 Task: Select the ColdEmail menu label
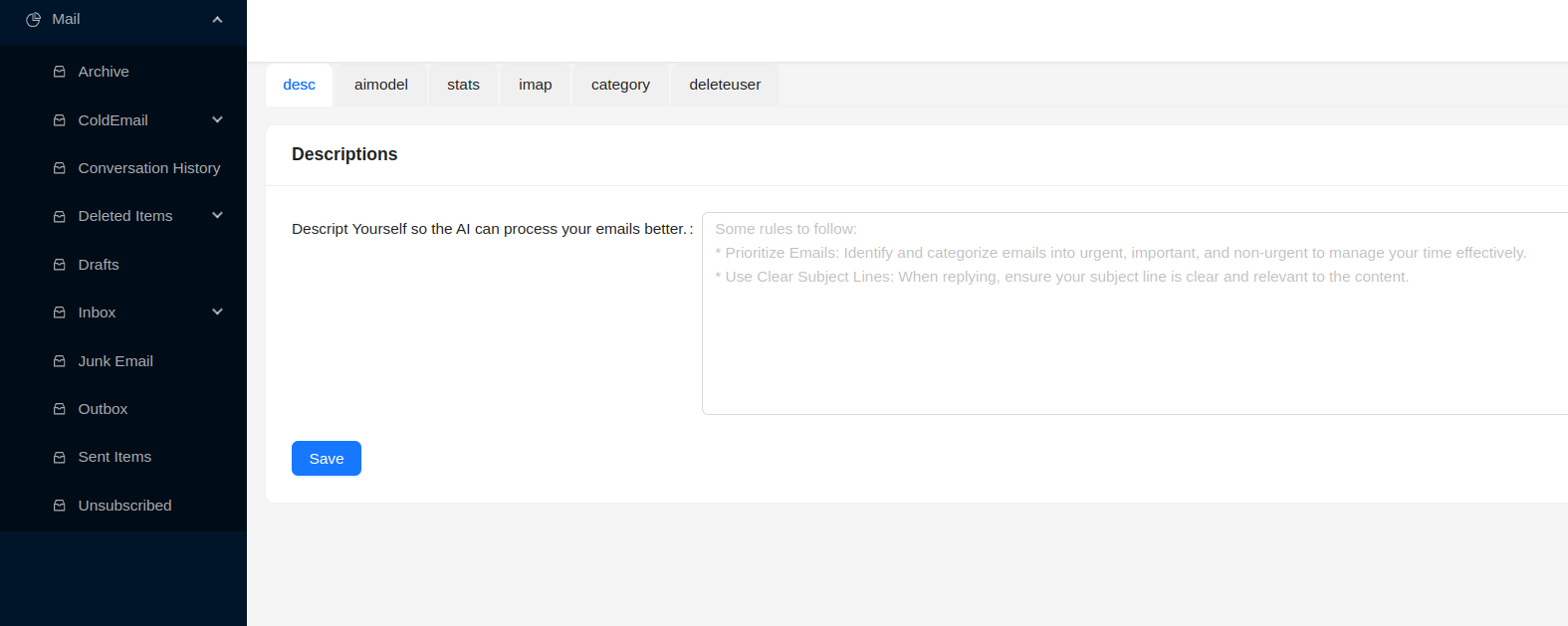112,120
